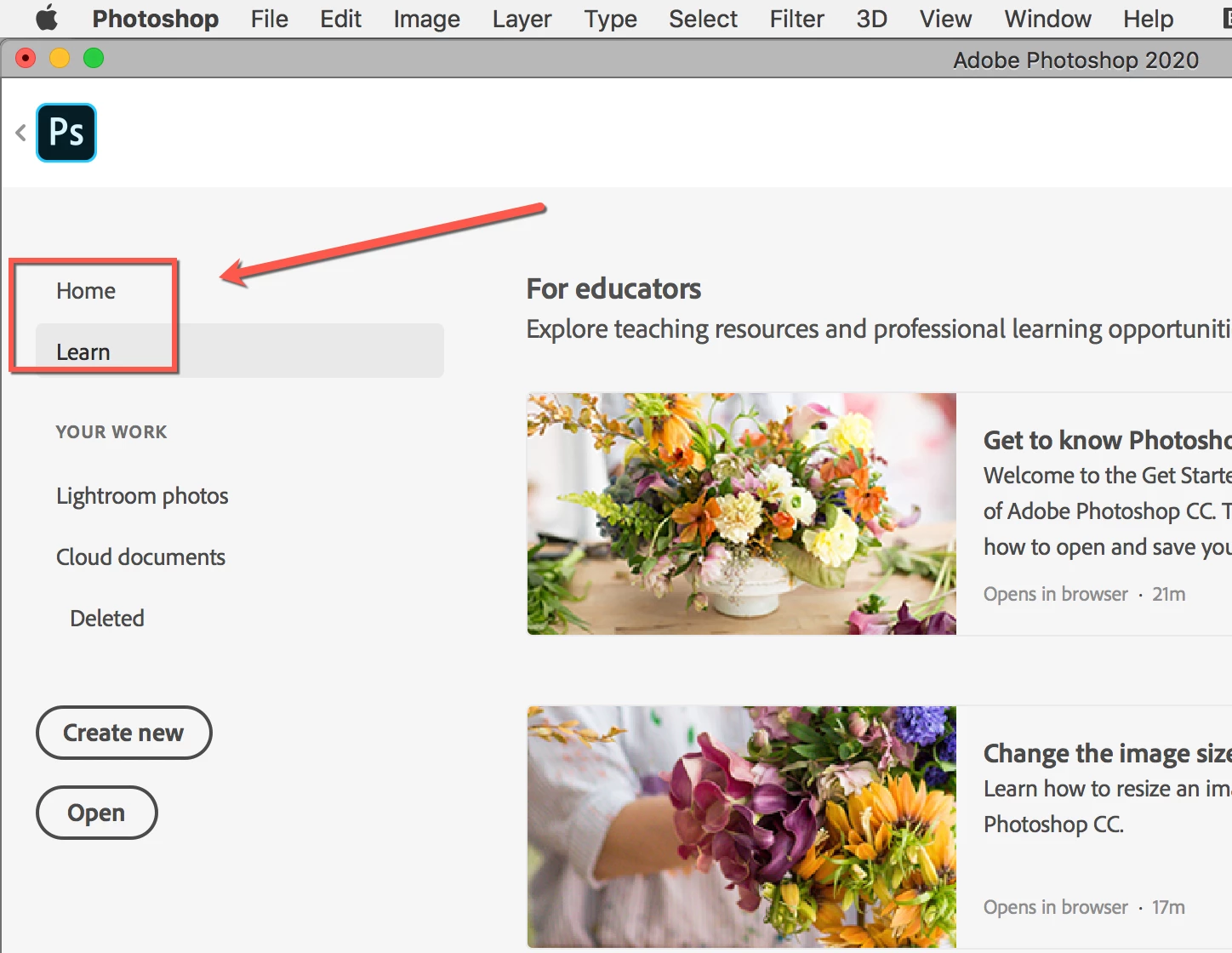The width and height of the screenshot is (1232, 953).
Task: Click the YOUR WORK section label
Action: tap(111, 432)
